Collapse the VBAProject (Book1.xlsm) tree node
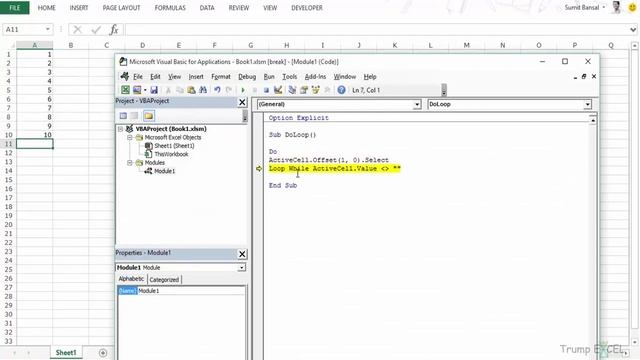This screenshot has height=360, width=640. pos(121,129)
